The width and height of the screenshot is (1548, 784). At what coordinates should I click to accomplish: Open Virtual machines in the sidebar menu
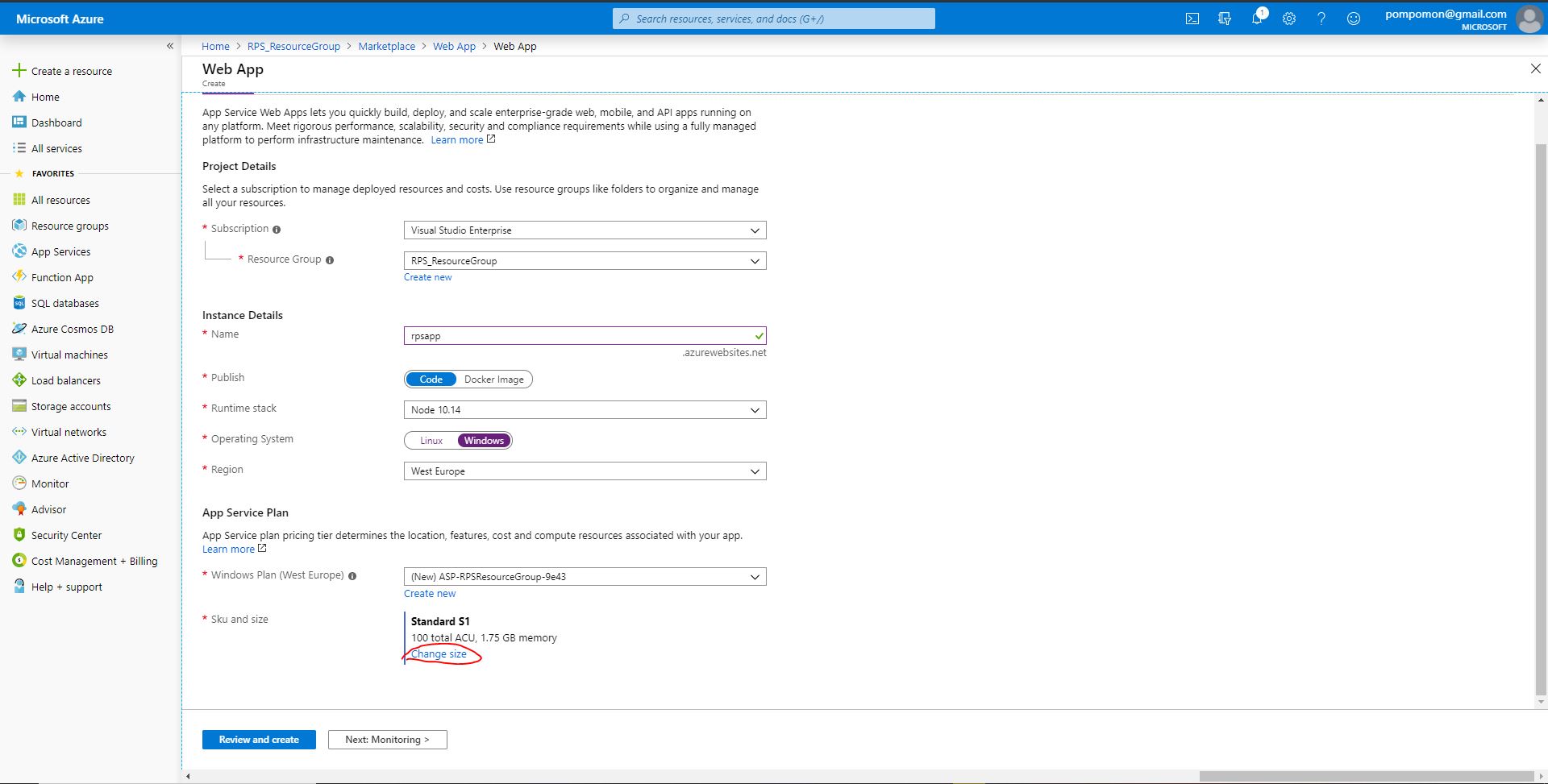pyautogui.click(x=69, y=355)
